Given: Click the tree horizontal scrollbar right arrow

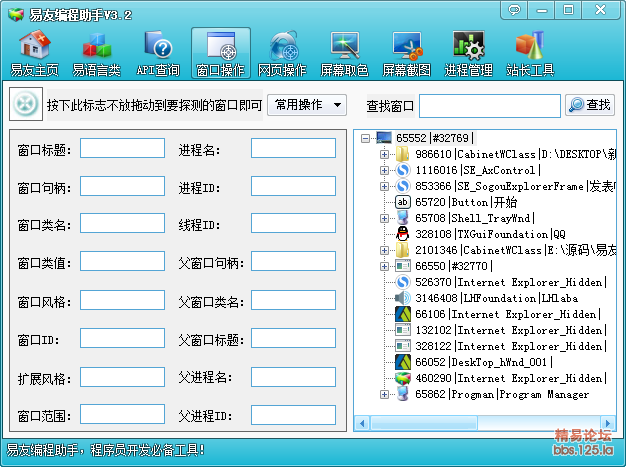Looking at the screenshot, I should point(608,423).
